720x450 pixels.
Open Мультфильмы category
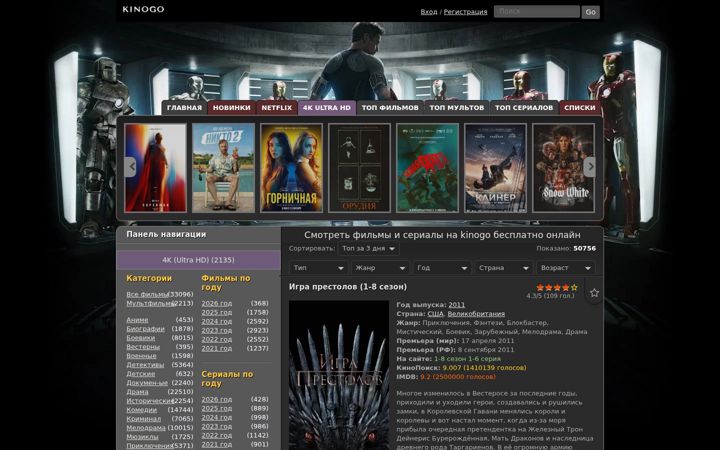pos(150,304)
